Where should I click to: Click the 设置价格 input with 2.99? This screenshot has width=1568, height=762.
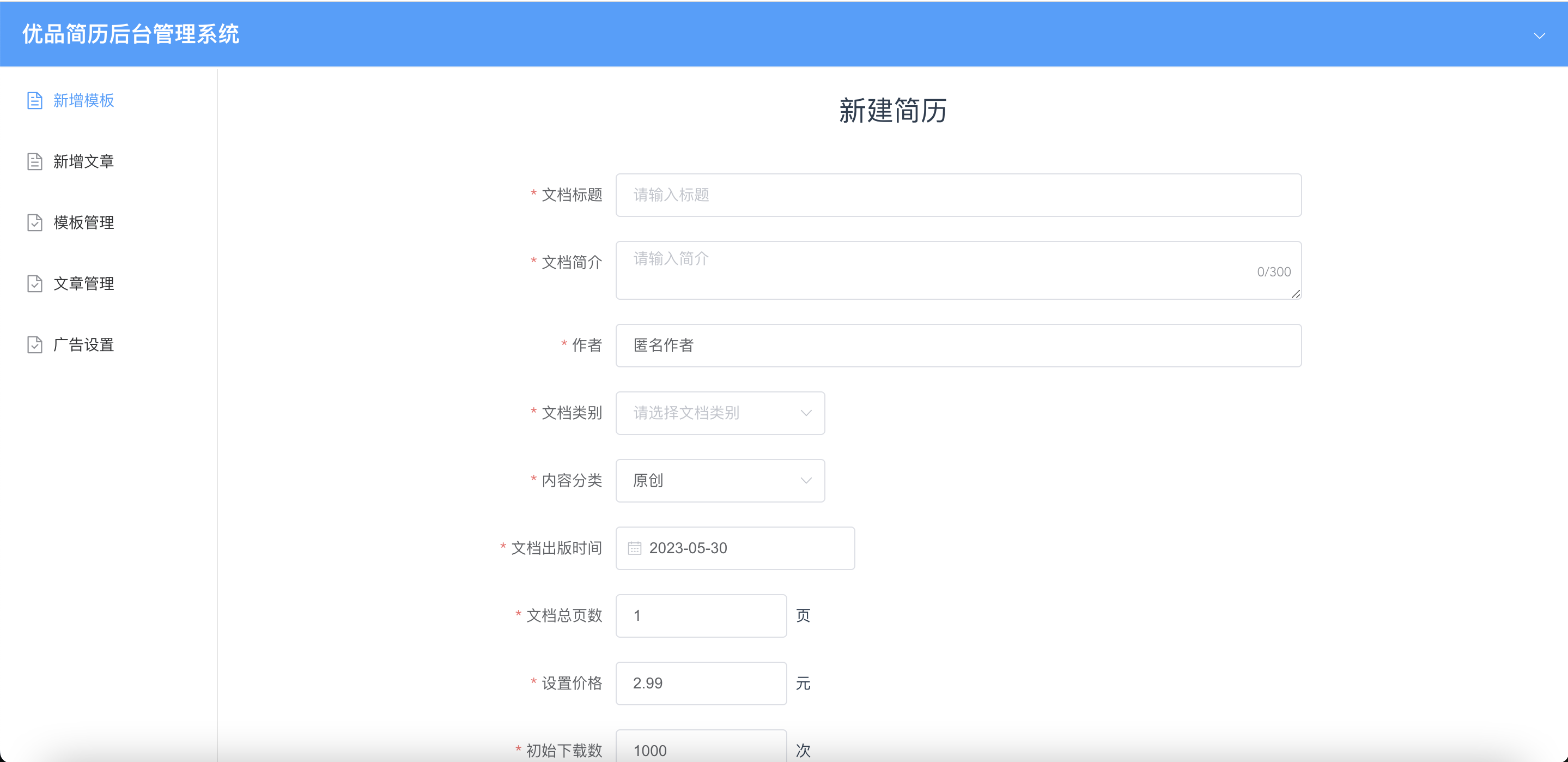[701, 684]
